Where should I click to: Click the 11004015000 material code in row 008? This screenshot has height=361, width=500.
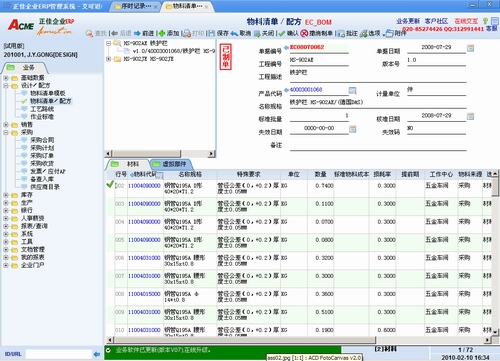coord(144,294)
